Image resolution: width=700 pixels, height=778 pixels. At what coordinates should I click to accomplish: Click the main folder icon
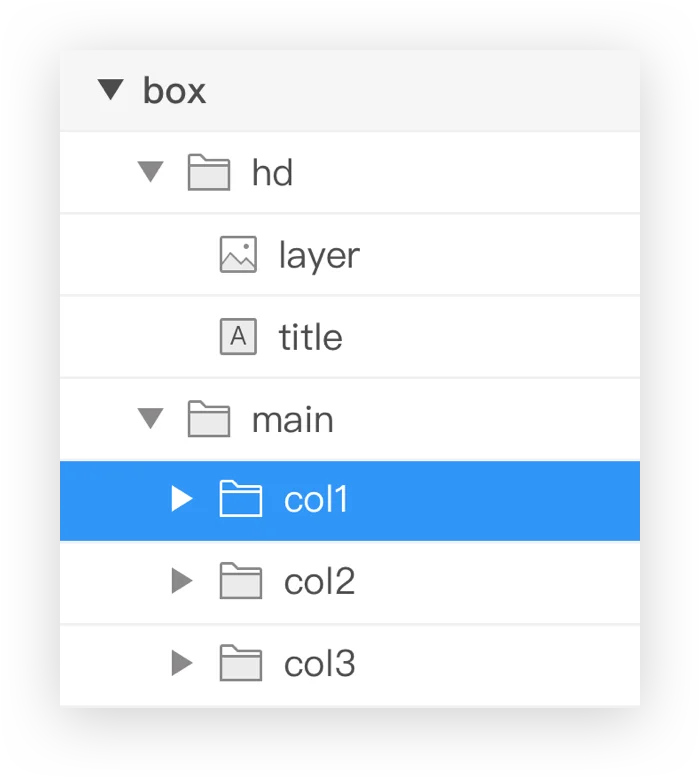coord(209,419)
